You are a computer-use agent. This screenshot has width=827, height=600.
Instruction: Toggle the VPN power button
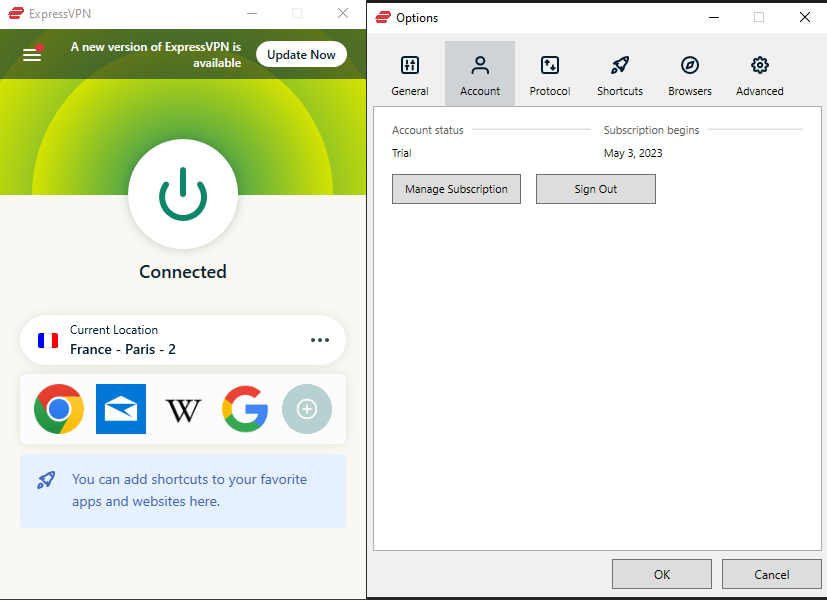(x=183, y=194)
